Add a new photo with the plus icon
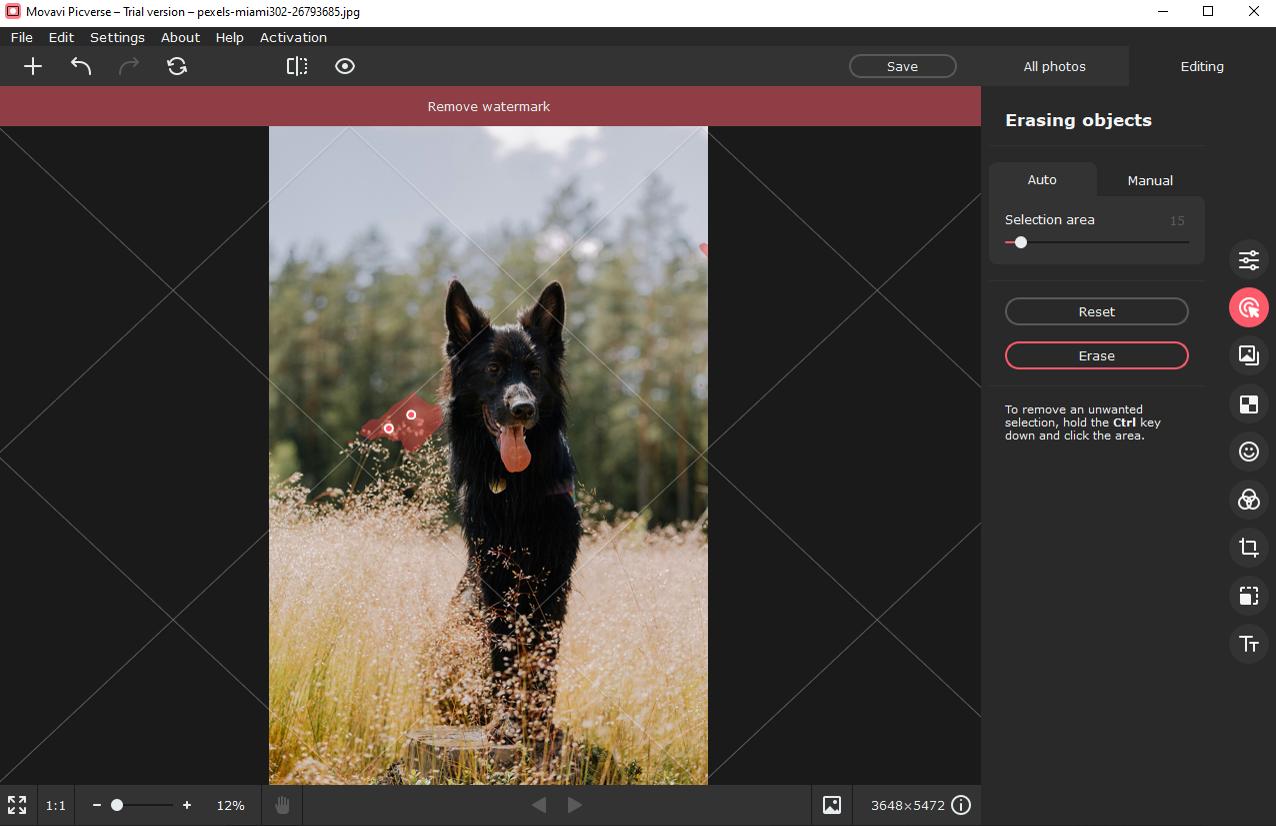This screenshot has width=1276, height=826. [x=33, y=66]
